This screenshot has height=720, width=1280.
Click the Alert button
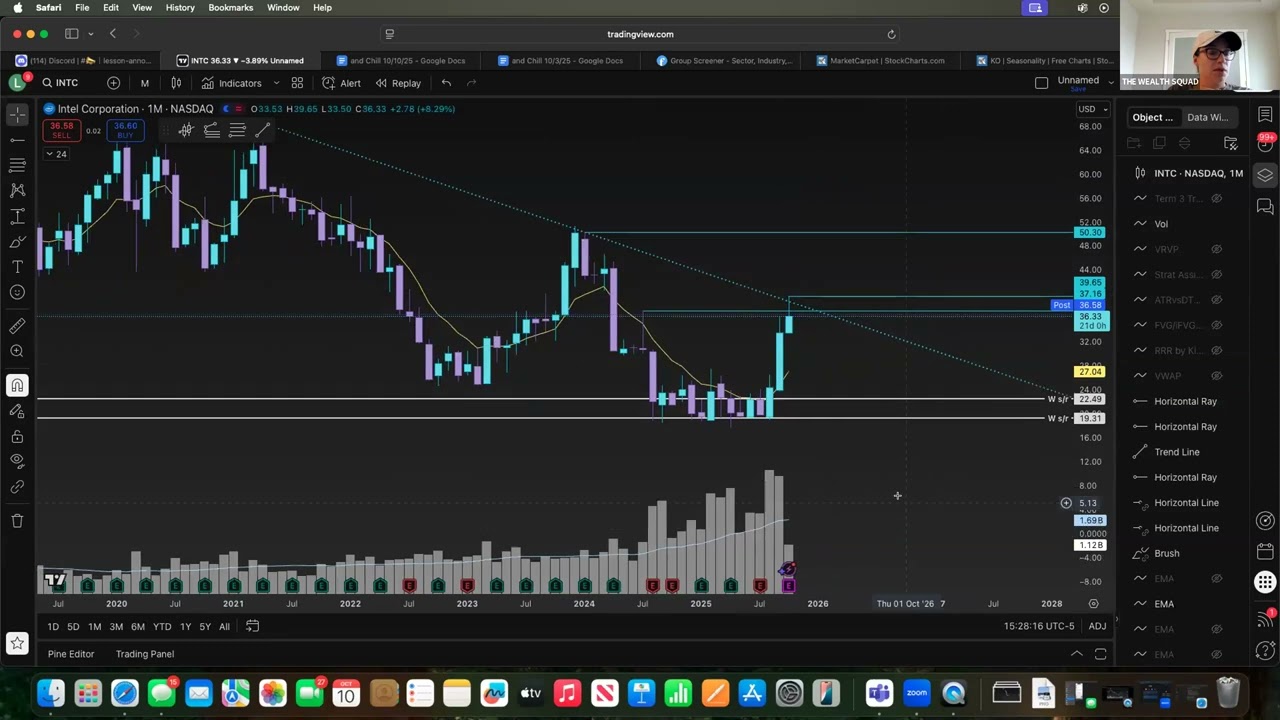click(341, 83)
